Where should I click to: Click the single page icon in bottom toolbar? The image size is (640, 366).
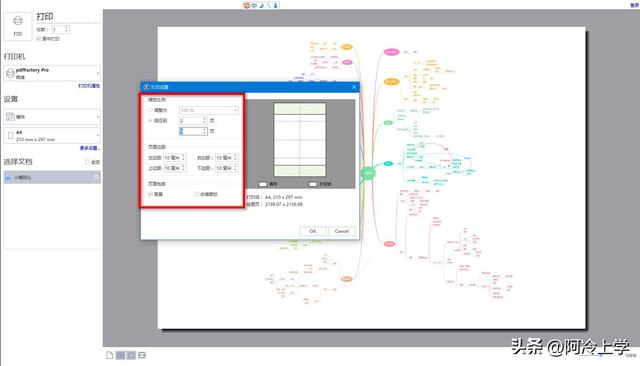click(109, 355)
